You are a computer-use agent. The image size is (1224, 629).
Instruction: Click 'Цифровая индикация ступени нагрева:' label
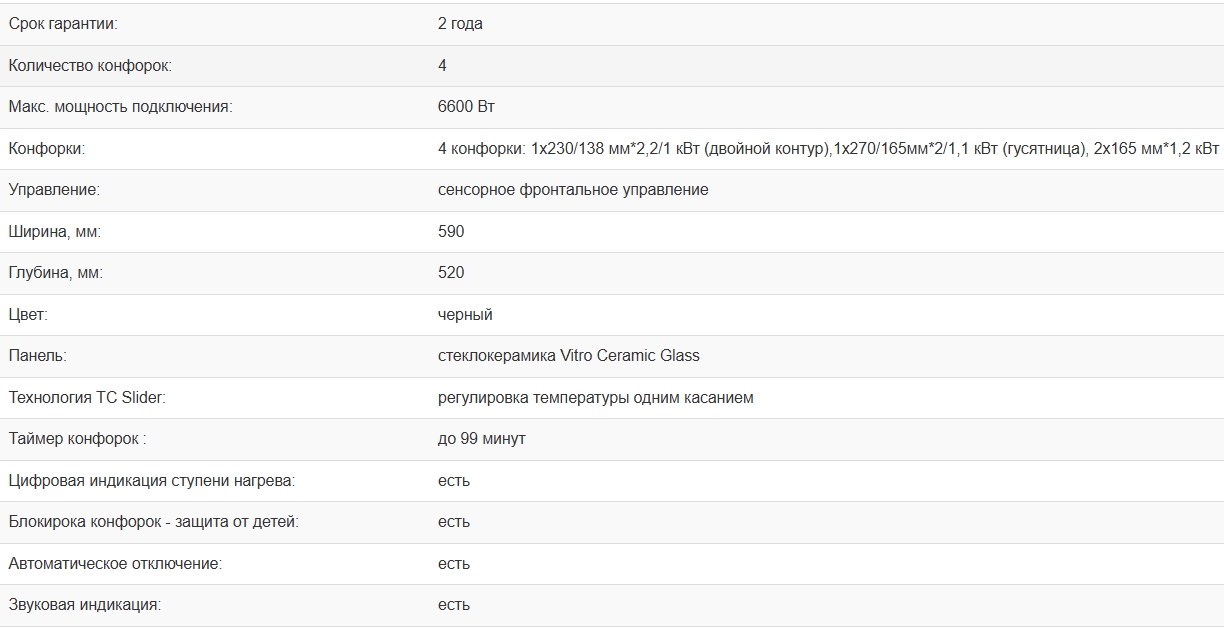click(152, 481)
